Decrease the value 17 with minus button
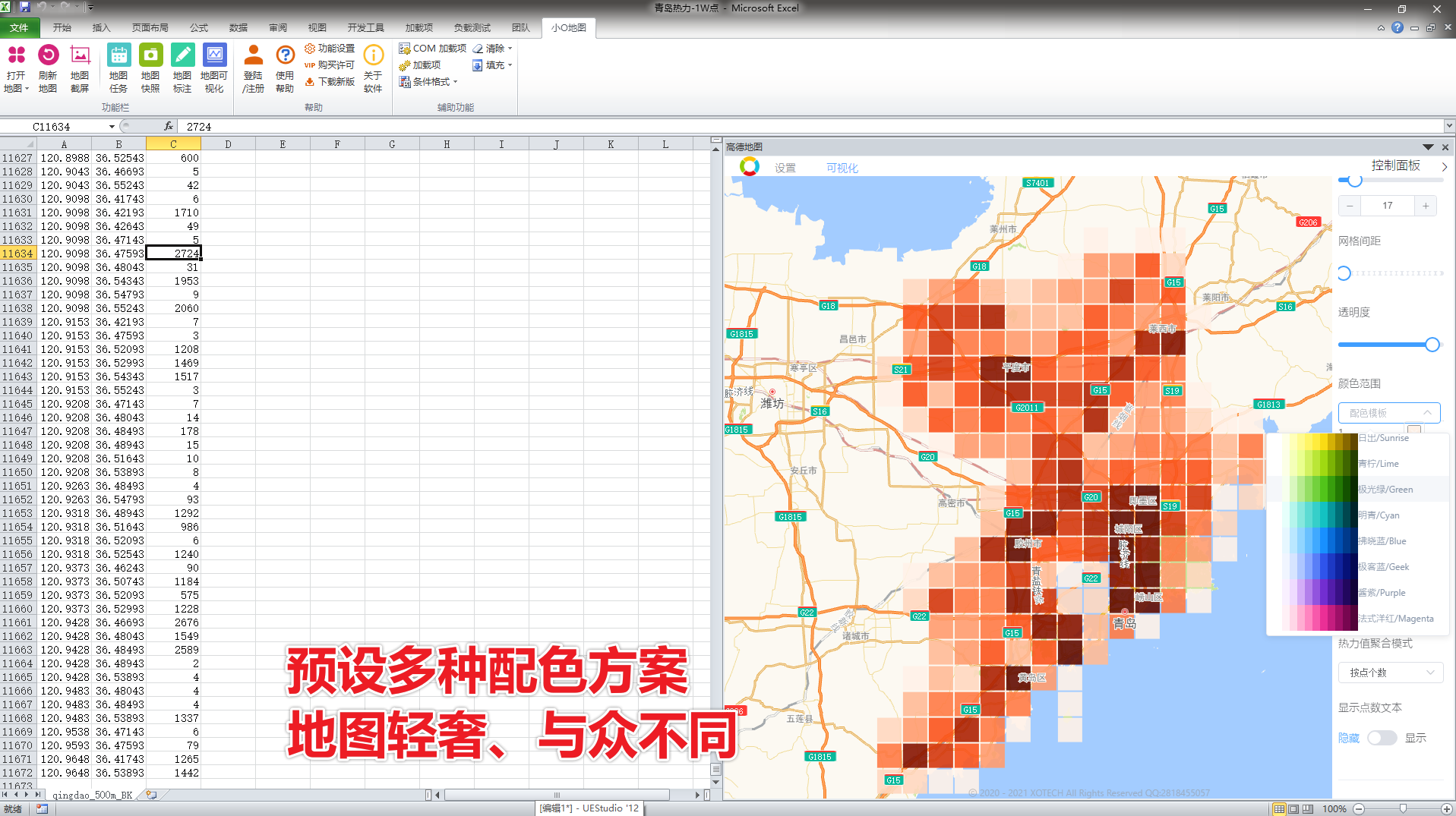This screenshot has width=1456, height=816. (x=1350, y=206)
